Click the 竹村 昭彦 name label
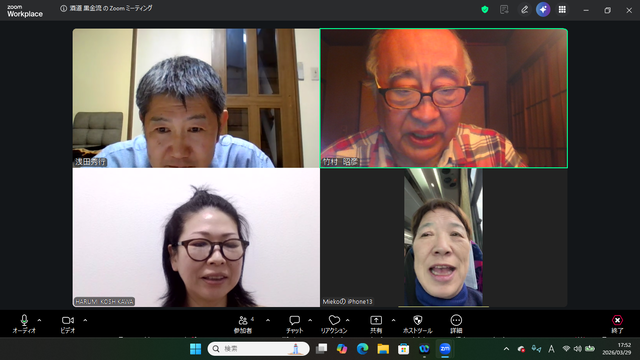Viewport: 640px width, 360px height. [x=340, y=162]
